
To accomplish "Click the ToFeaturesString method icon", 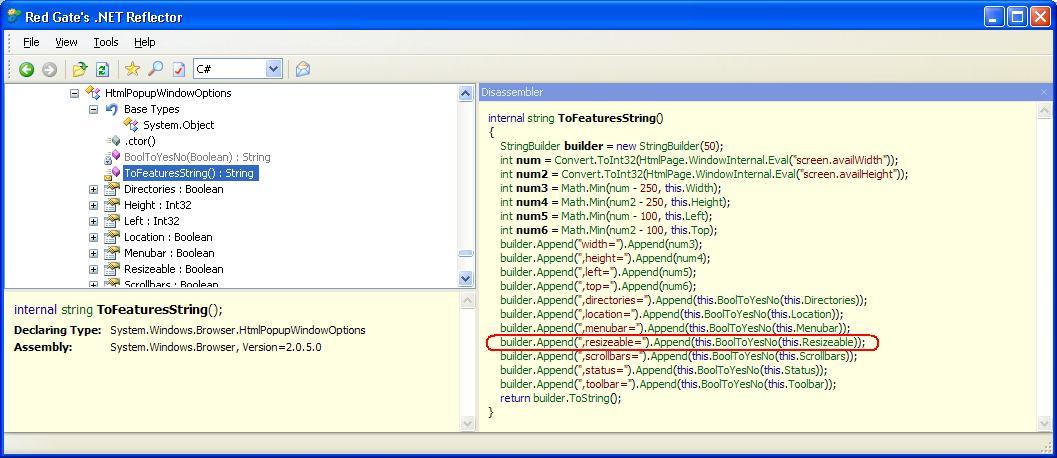I will 113,173.
